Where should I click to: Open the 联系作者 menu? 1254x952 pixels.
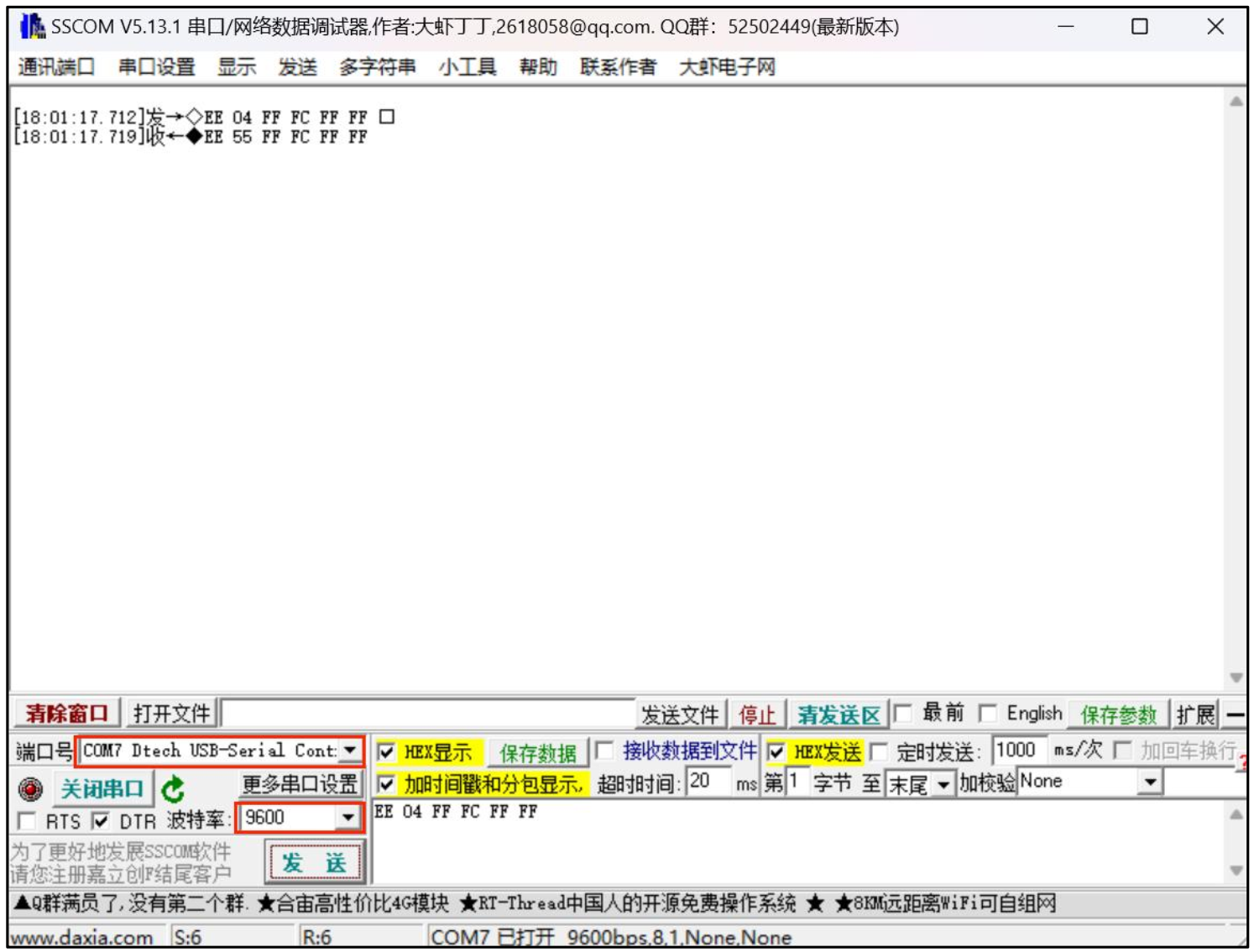click(618, 67)
